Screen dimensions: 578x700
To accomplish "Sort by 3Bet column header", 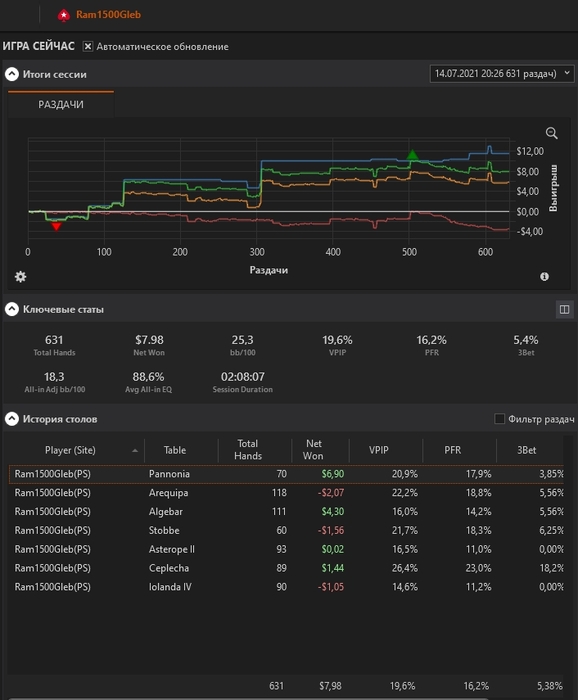I will 527,450.
